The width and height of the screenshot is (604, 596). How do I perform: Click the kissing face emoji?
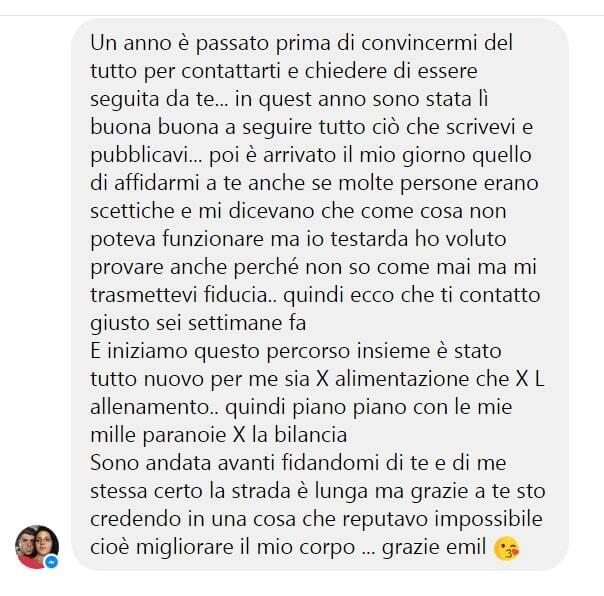[x=506, y=549]
